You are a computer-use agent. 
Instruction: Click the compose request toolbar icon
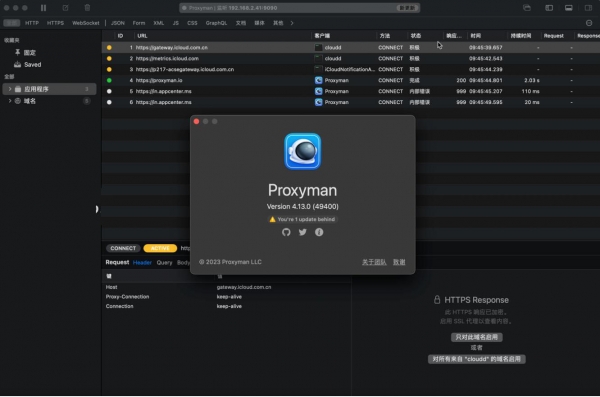pyautogui.click(x=65, y=8)
